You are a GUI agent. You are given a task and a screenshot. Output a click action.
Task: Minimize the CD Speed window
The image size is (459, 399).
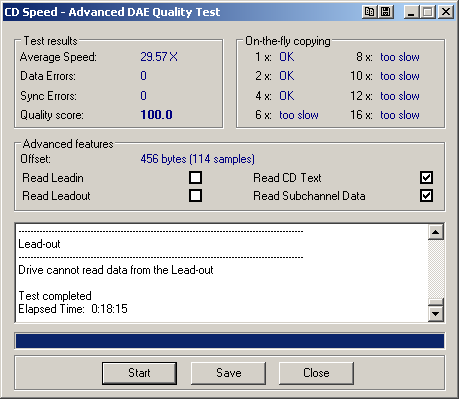[411, 12]
